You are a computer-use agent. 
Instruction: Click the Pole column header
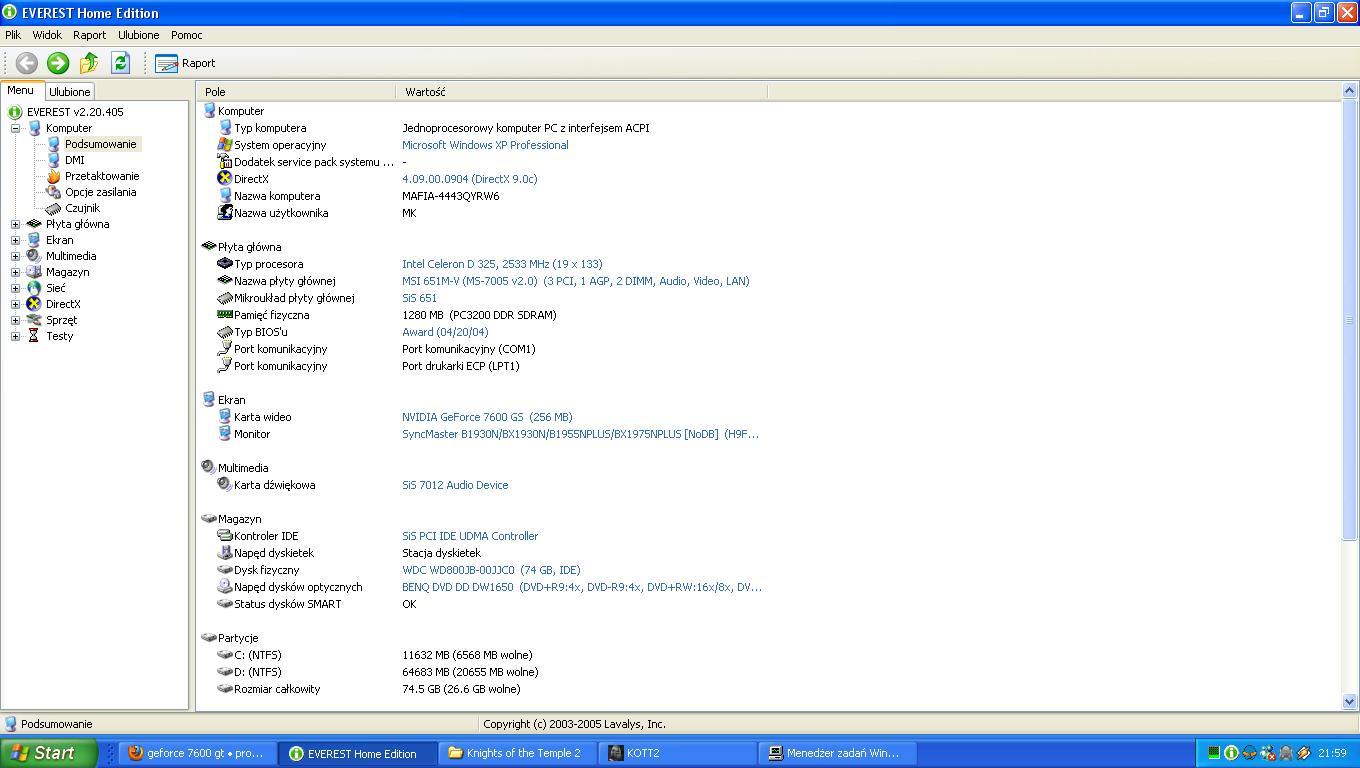pos(297,92)
